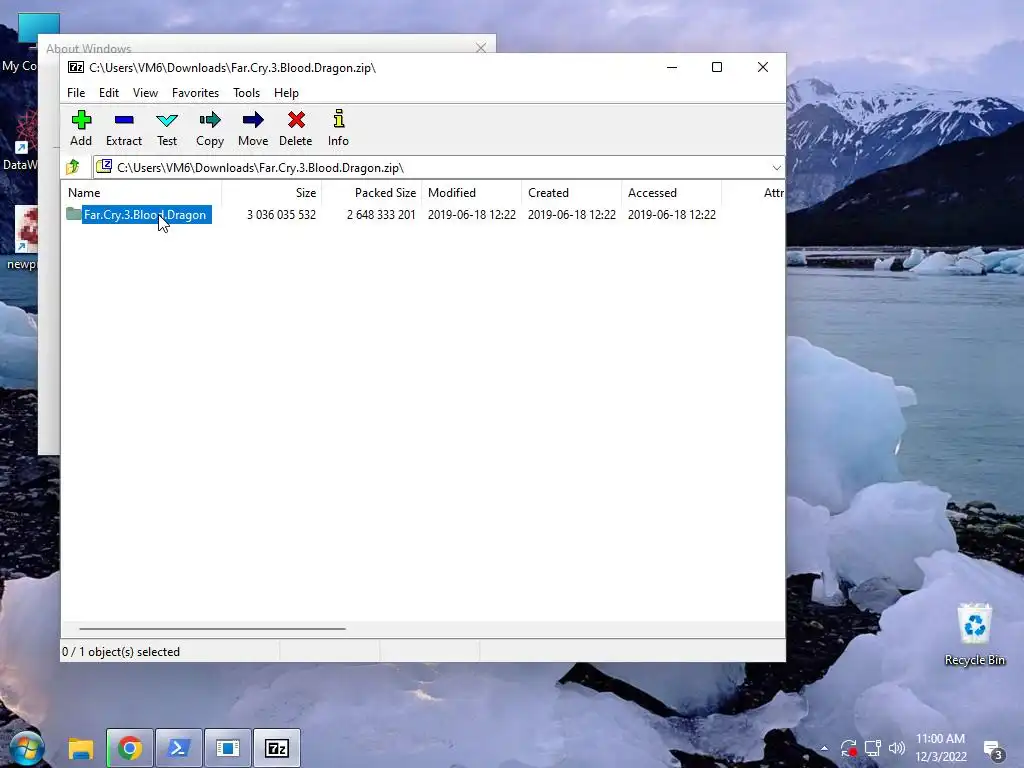Screen dimensions: 1024x768
Task: Click the Extract toolbar icon
Action: pos(123,120)
